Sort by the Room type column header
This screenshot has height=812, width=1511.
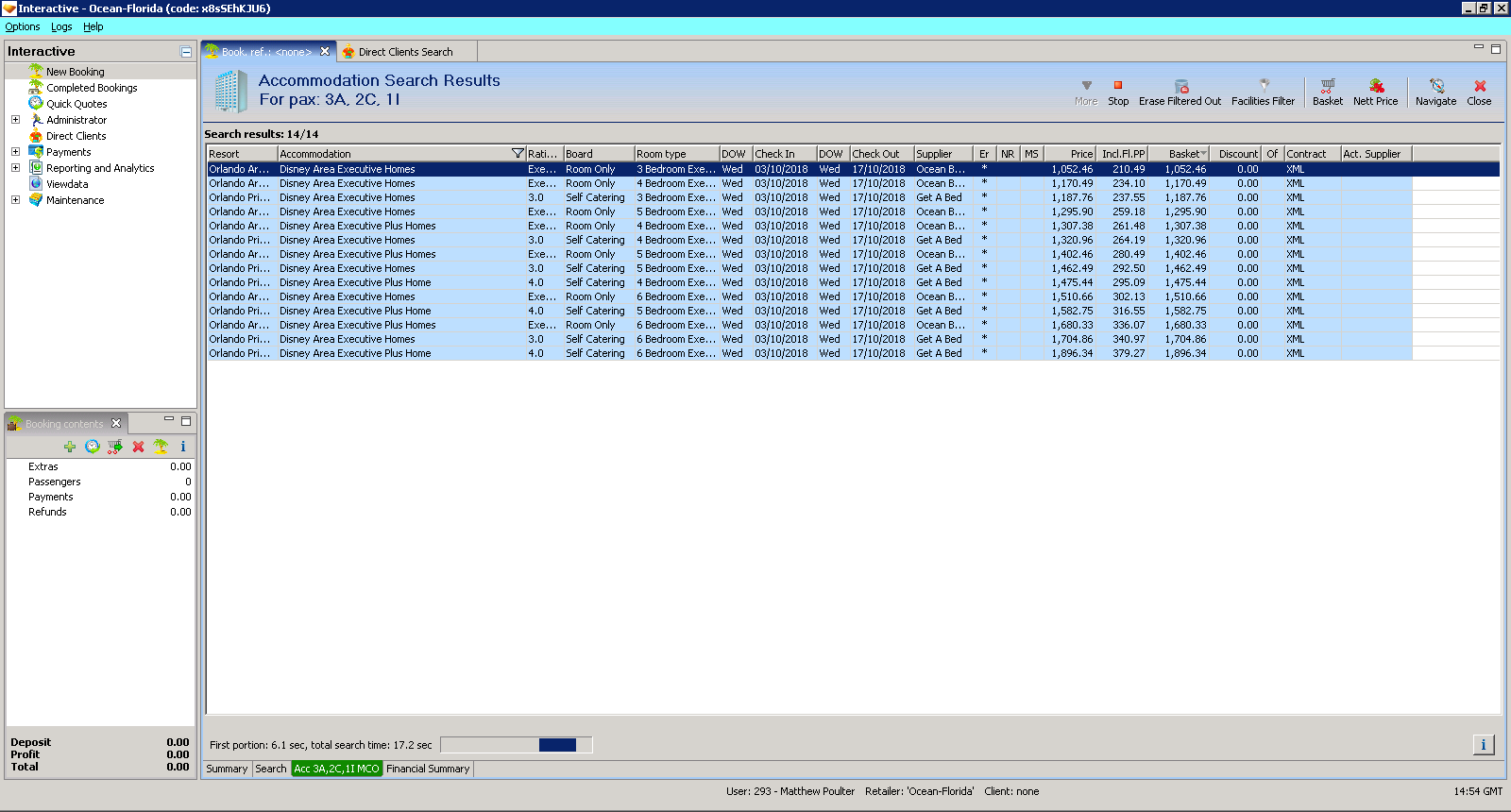tap(676, 154)
